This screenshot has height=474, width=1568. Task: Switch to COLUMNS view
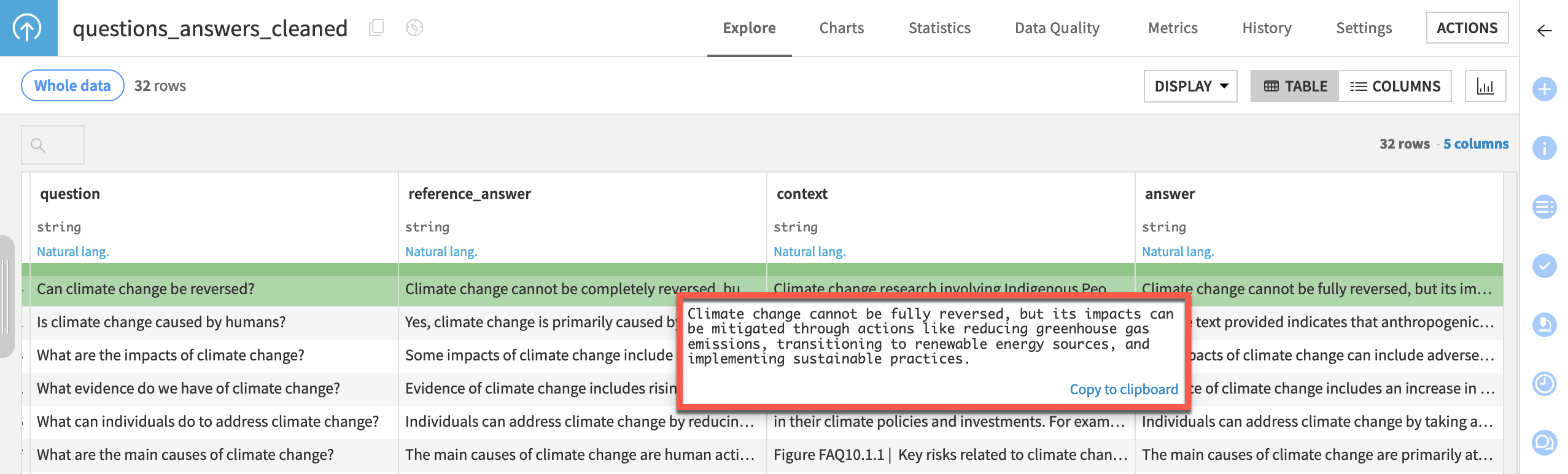[1395, 86]
